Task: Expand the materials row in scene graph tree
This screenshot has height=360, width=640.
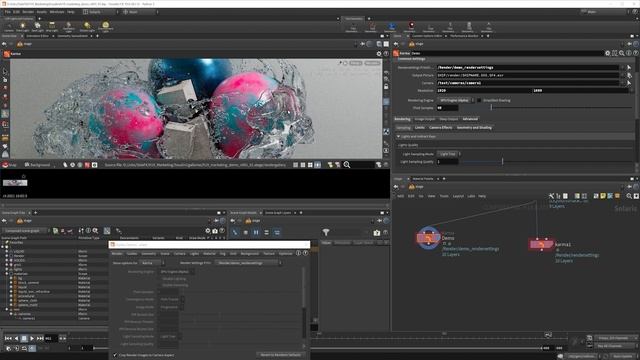Action: [x=7, y=274]
